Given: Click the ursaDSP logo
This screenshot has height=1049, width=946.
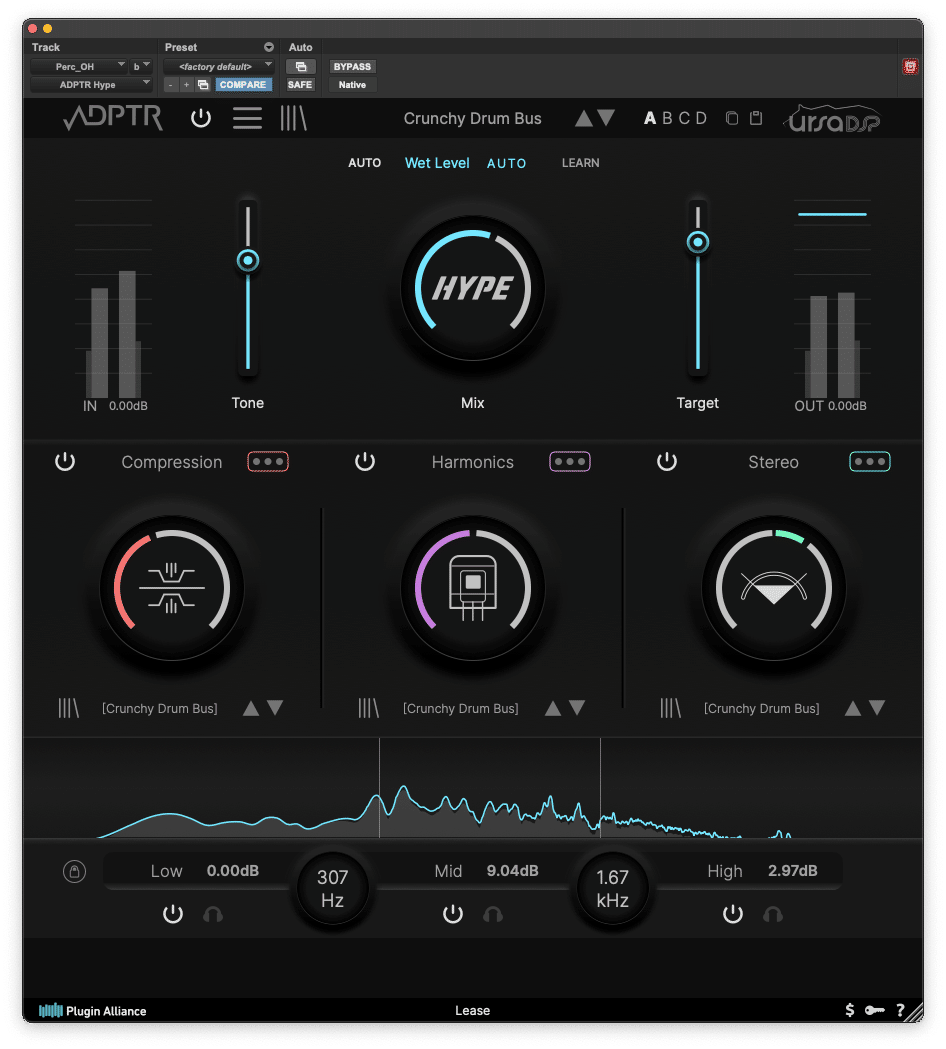Looking at the screenshot, I should 832,118.
